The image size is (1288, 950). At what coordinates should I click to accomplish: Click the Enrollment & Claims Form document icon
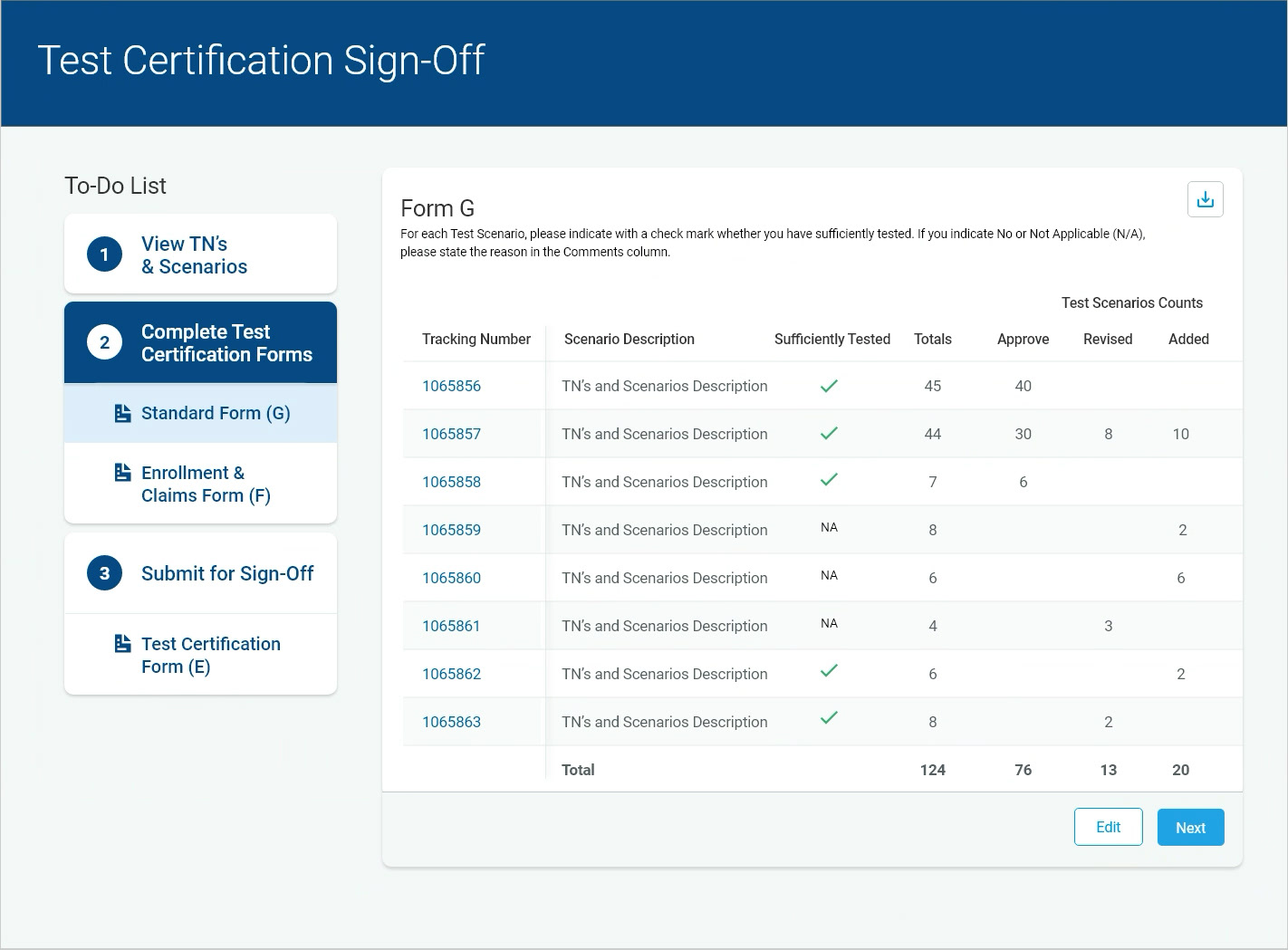click(123, 473)
